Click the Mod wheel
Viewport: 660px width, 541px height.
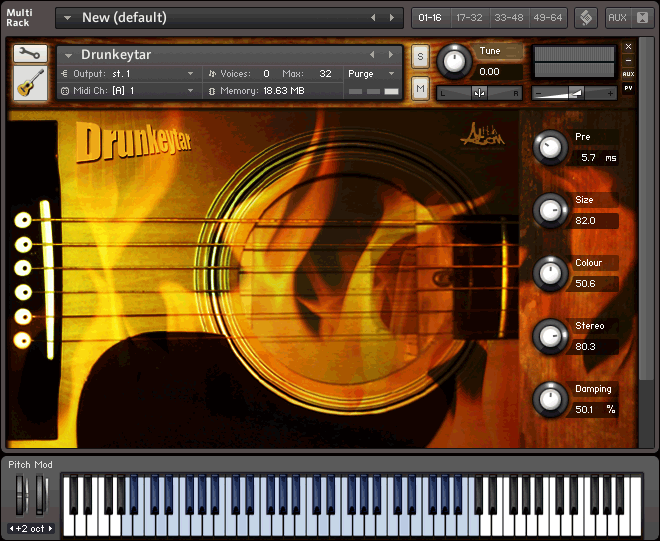tap(41, 495)
